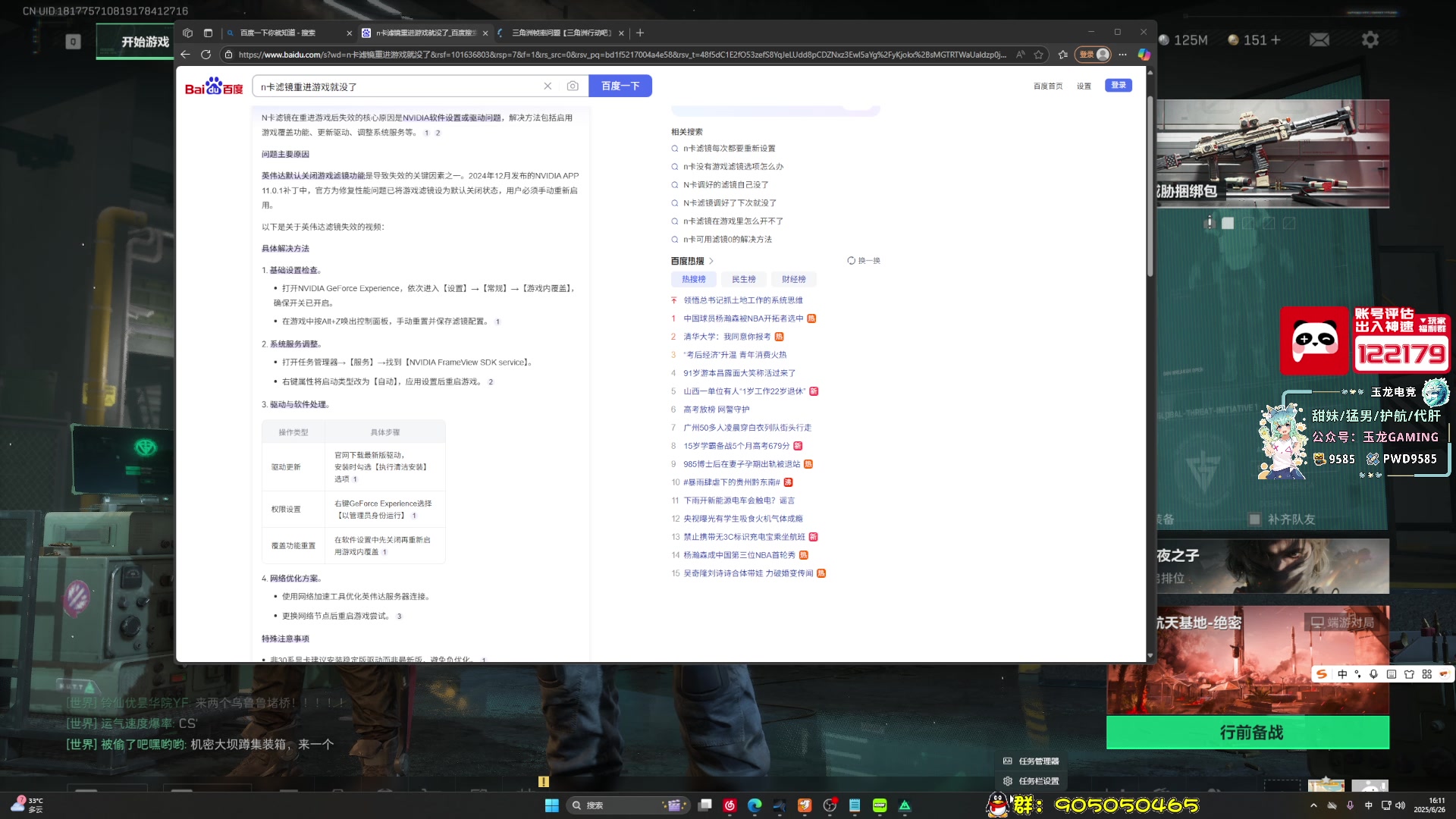Screen dimensions: 1456x819
Task: Open hot topic 杨瀚森成中国第三位NBA首轮秀
Action: 739,555
